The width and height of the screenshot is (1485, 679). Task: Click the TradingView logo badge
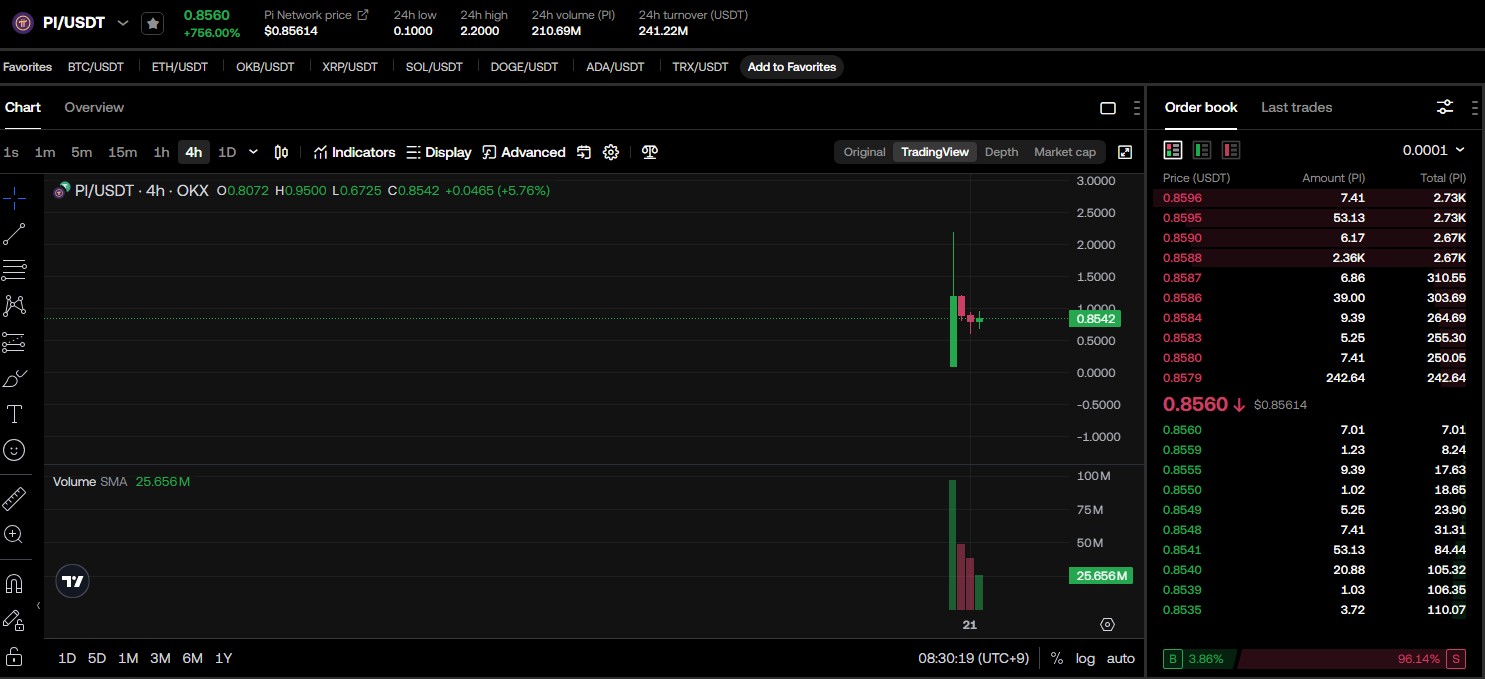pyautogui.click(x=72, y=581)
